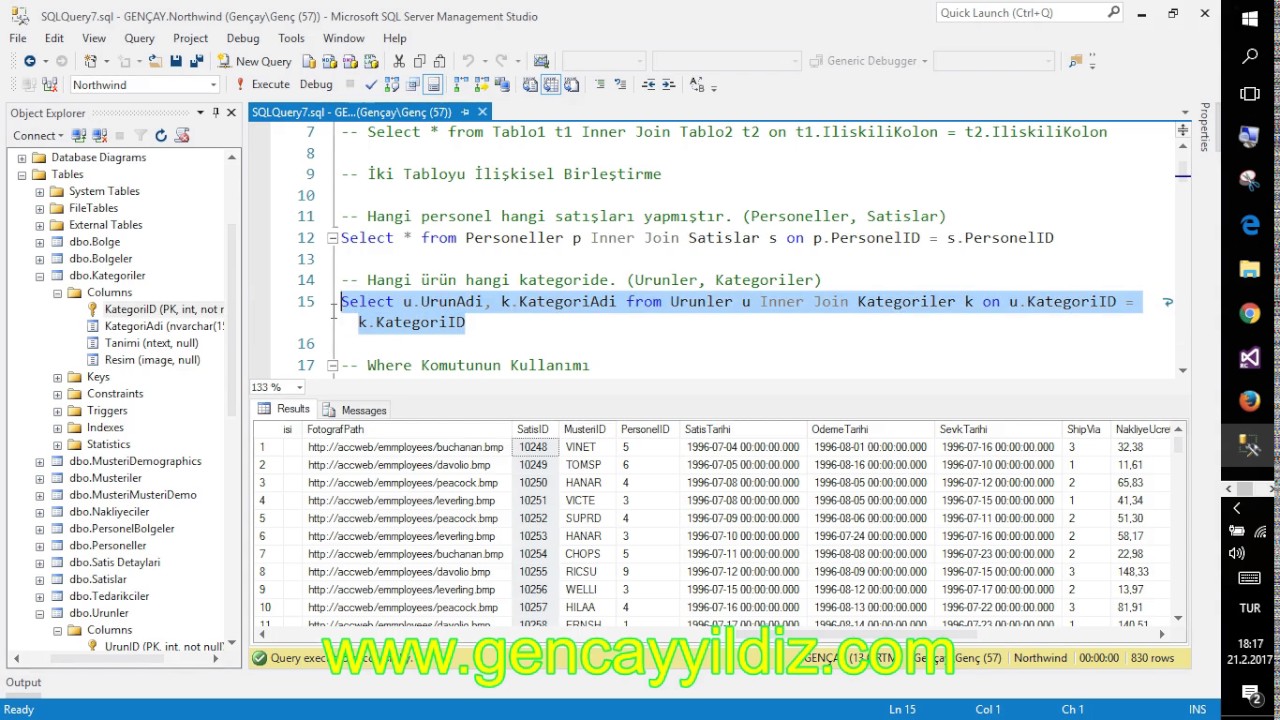1280x720 pixels.
Task: Click the Paste icon in toolbar
Action: [440, 61]
